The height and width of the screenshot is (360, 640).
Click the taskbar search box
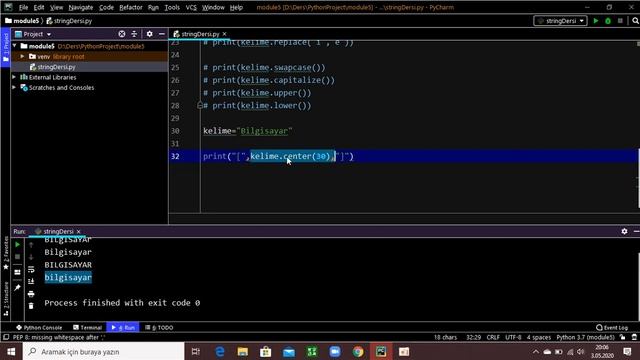click(104, 351)
